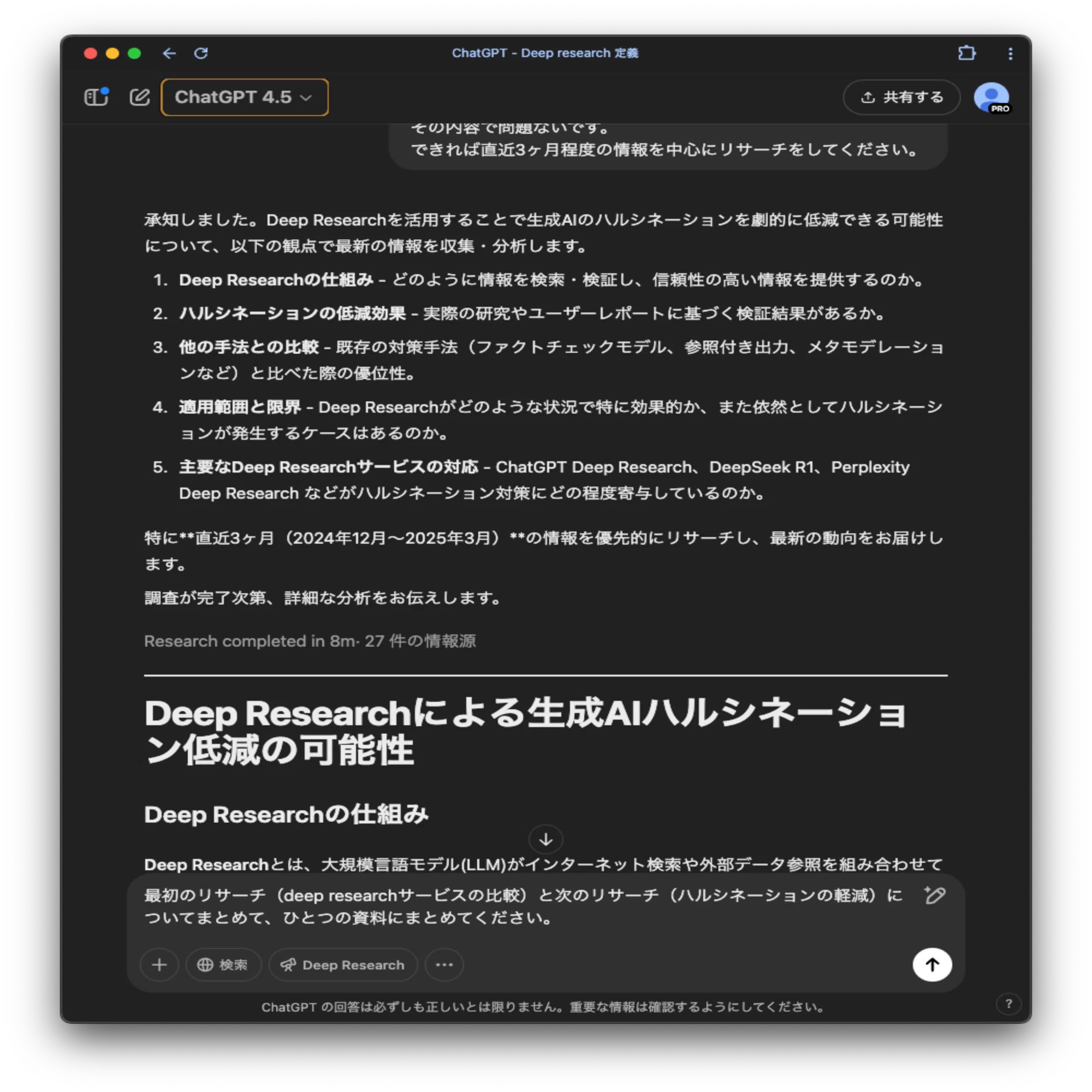The width and height of the screenshot is (1092, 1092).
Task: Reload the page with refresh icon
Action: (200, 53)
